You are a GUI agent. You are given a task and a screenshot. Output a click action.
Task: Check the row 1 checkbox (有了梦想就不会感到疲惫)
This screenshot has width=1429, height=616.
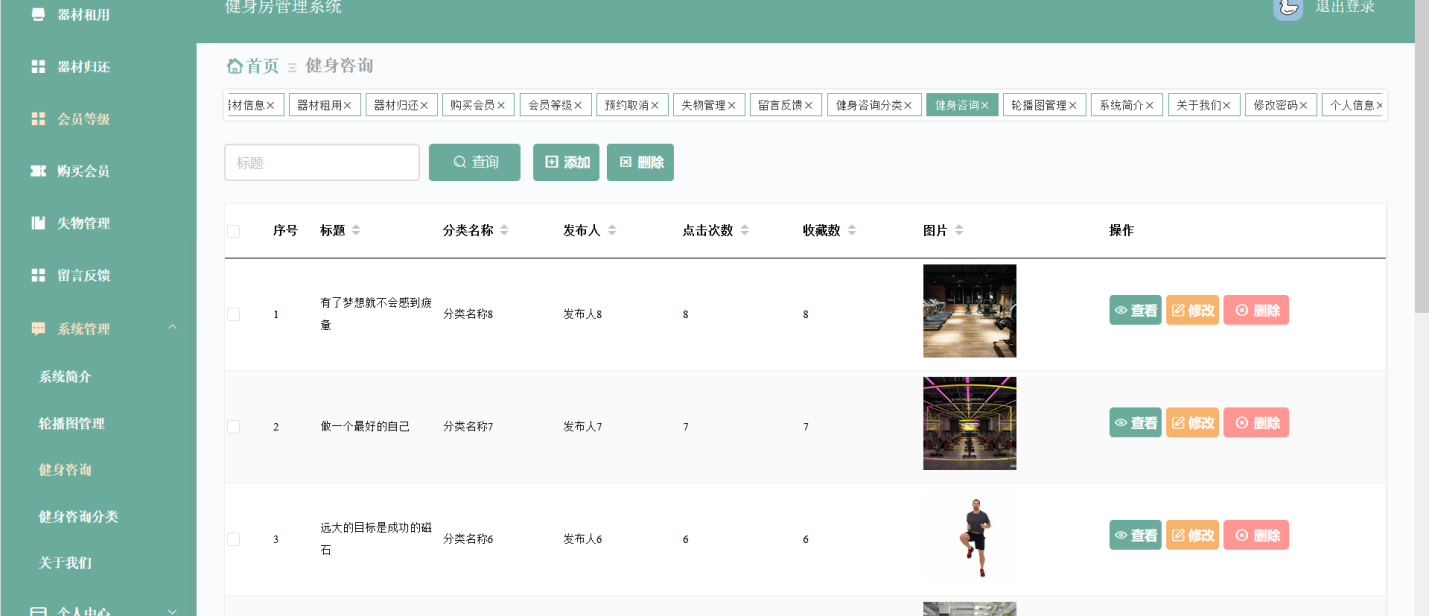pyautogui.click(x=234, y=314)
